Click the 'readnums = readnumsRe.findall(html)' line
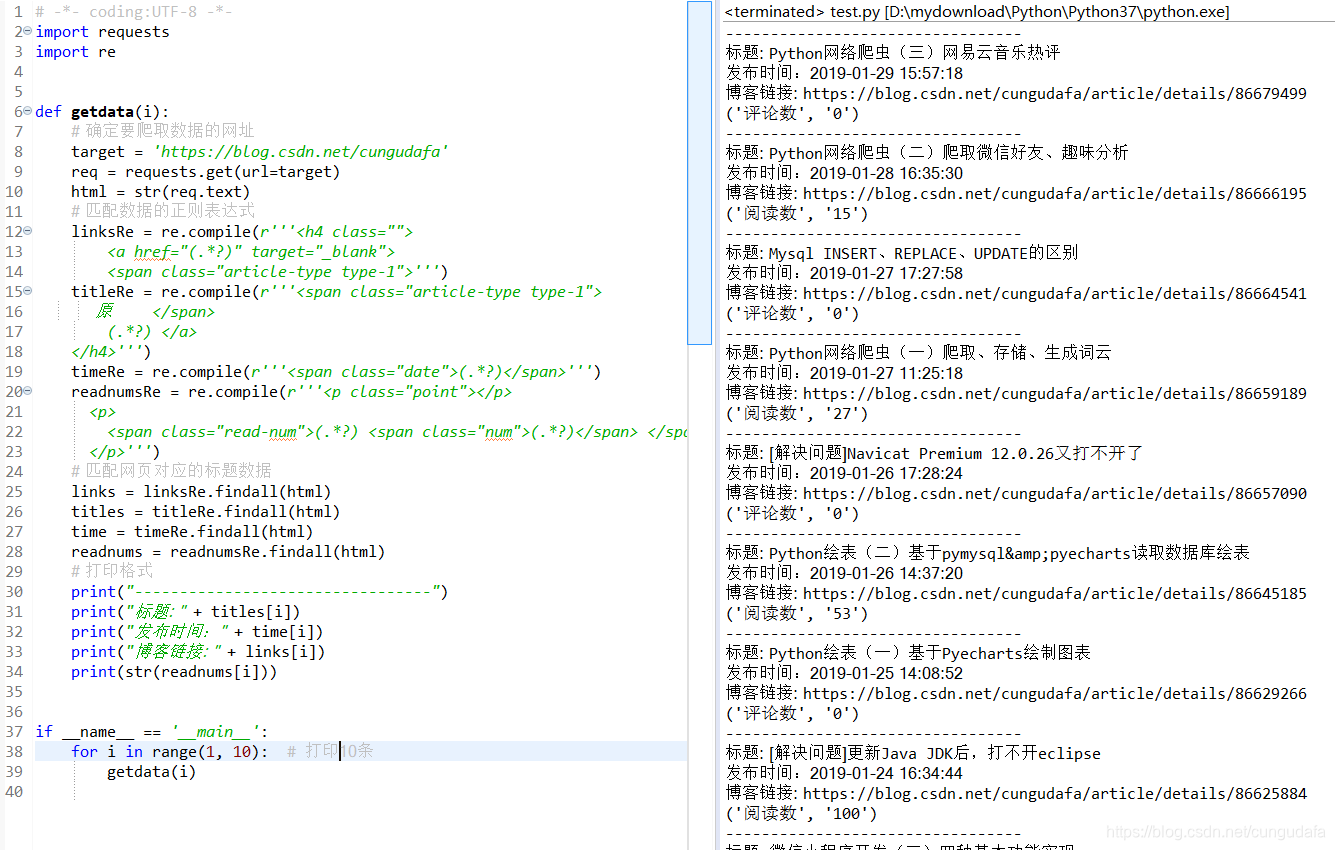This screenshot has width=1335, height=850. [x=228, y=552]
